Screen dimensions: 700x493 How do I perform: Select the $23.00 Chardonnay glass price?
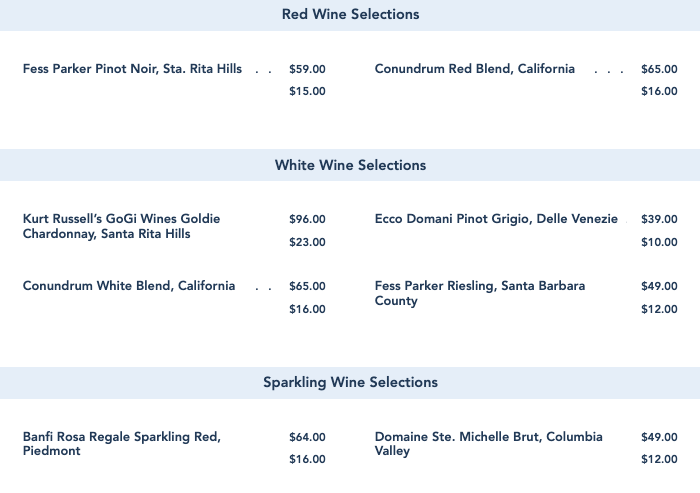click(307, 242)
